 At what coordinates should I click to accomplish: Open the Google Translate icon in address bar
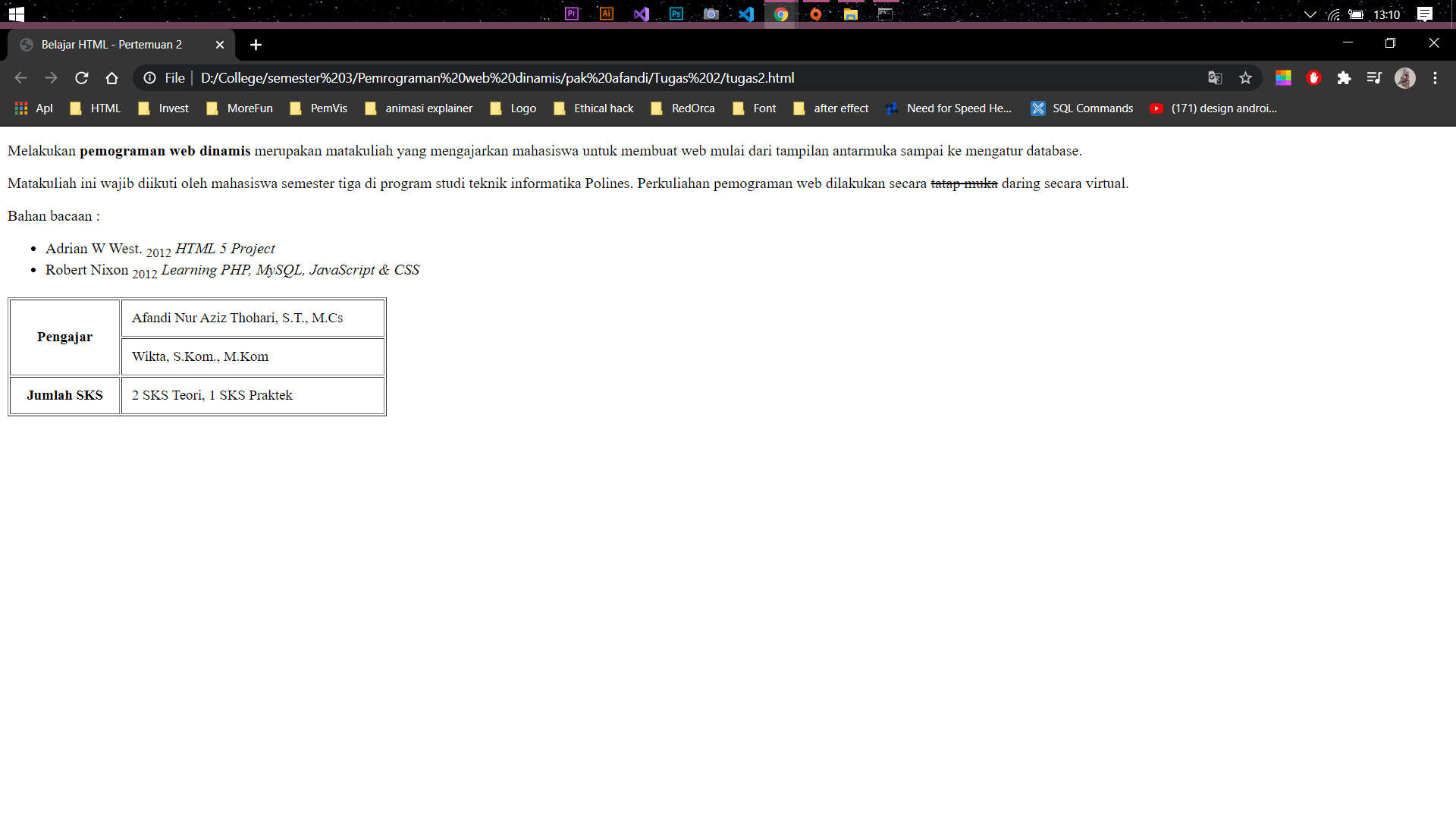point(1215,78)
